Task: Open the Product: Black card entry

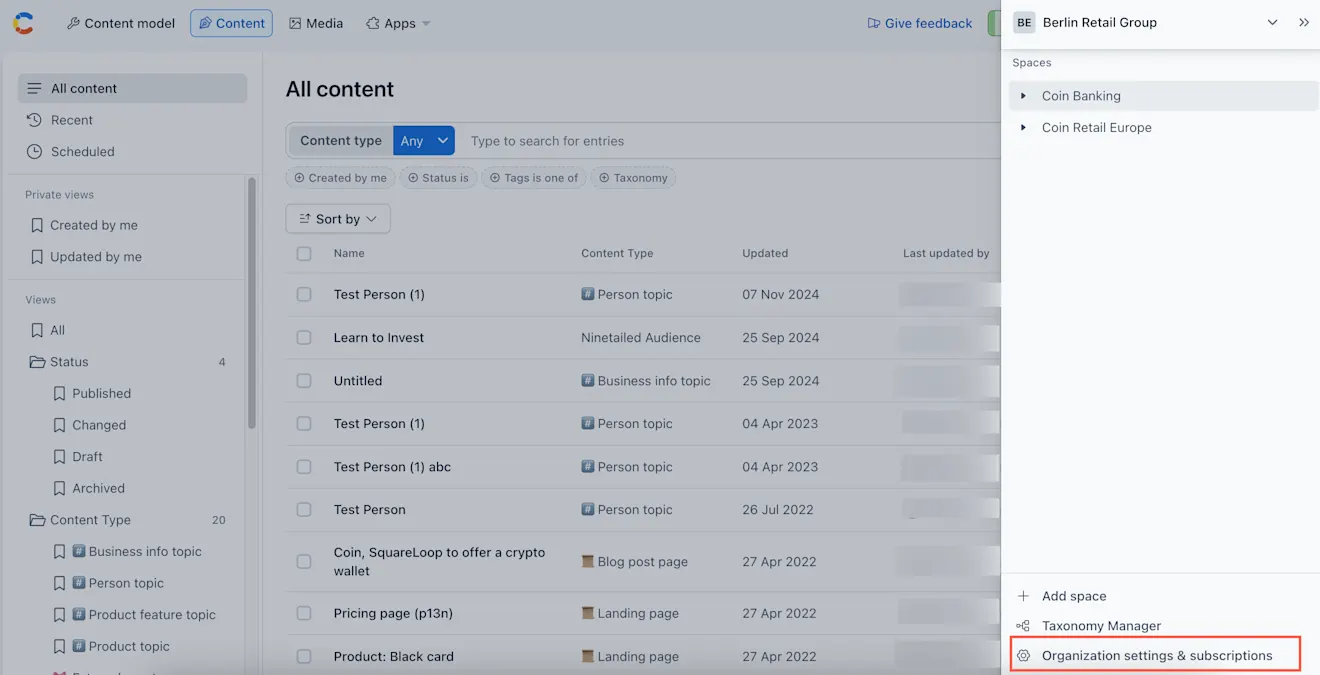Action: [x=394, y=657]
